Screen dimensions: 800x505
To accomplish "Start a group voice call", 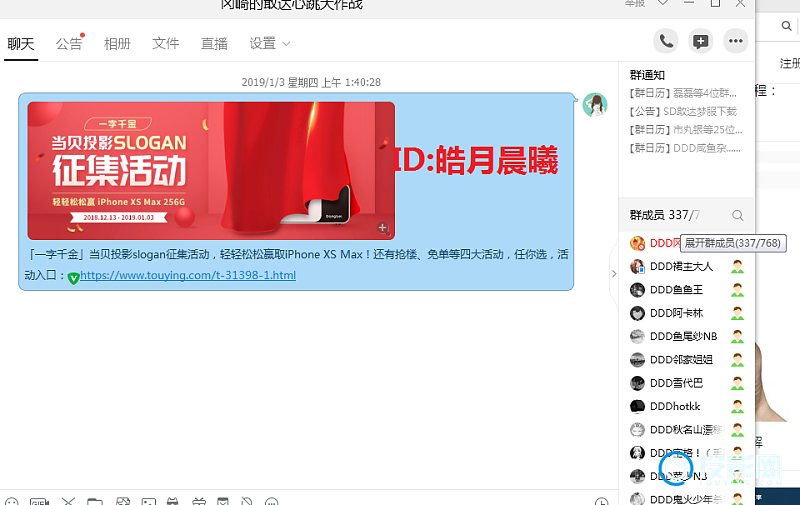I will click(x=665, y=41).
